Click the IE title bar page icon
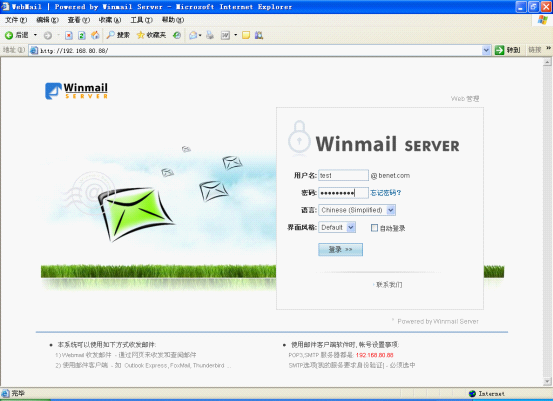The image size is (553, 401). pyautogui.click(x=5, y=6)
